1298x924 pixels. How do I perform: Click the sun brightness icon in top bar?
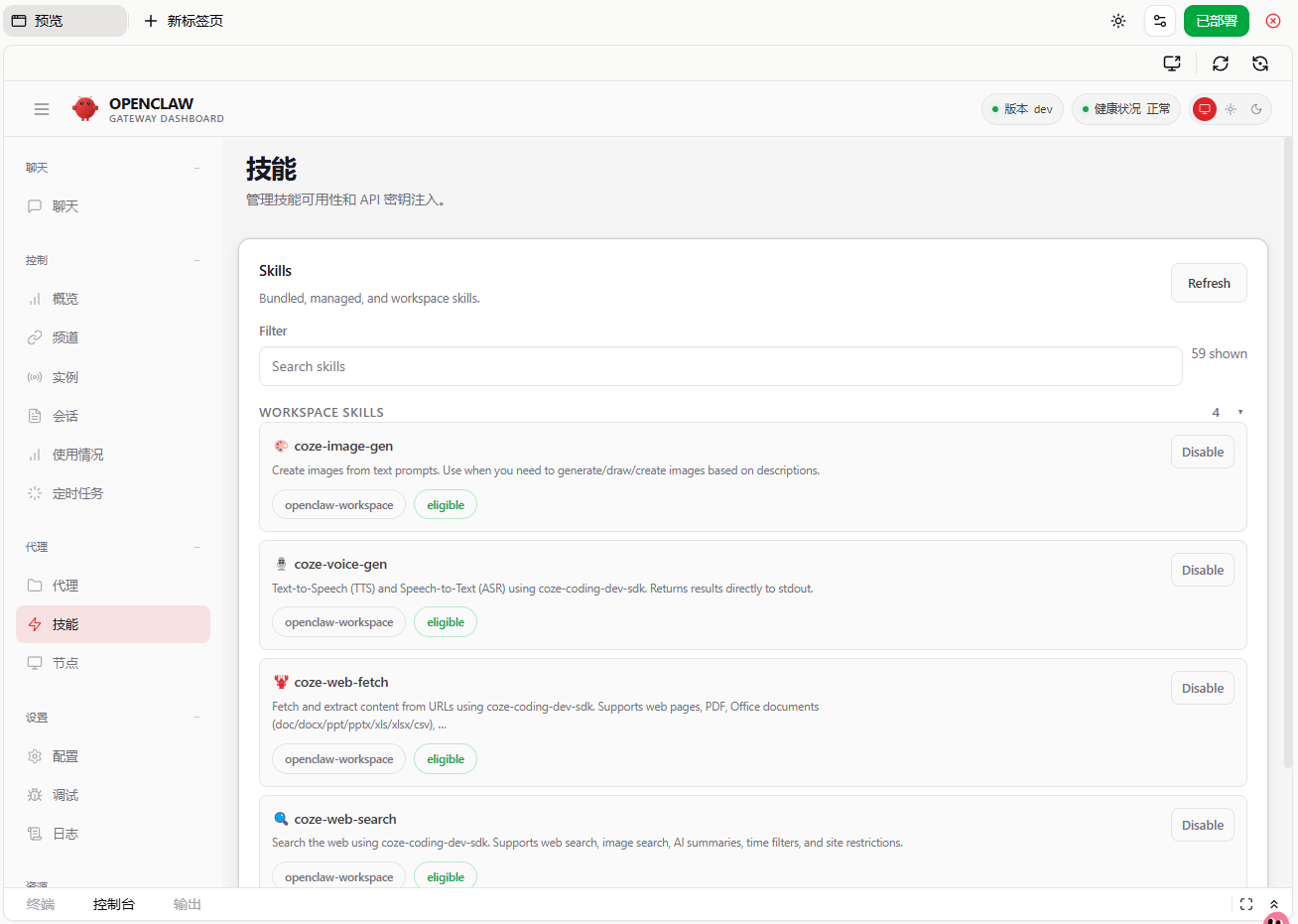tap(1118, 21)
